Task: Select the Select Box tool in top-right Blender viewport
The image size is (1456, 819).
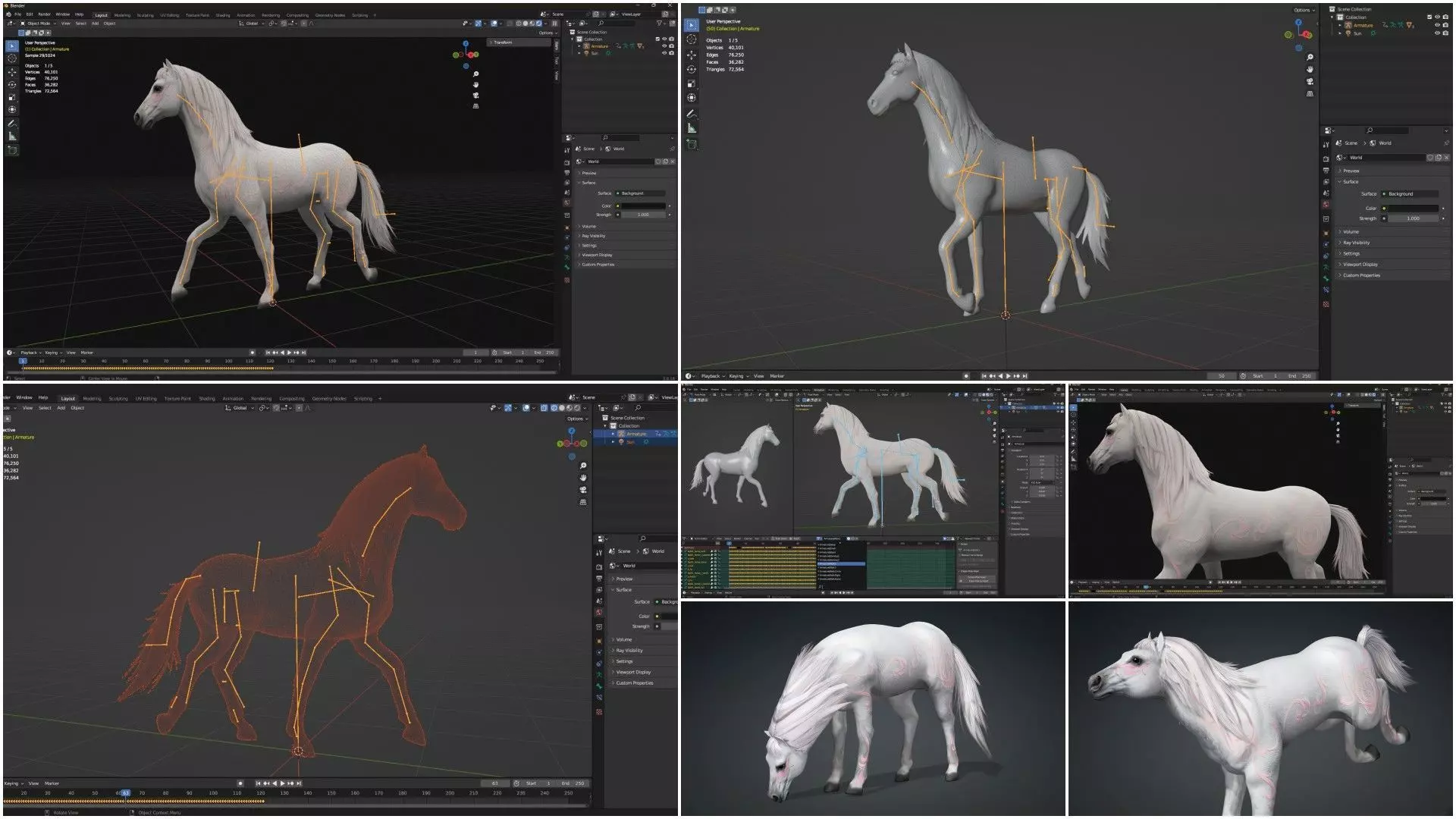Action: (692, 25)
